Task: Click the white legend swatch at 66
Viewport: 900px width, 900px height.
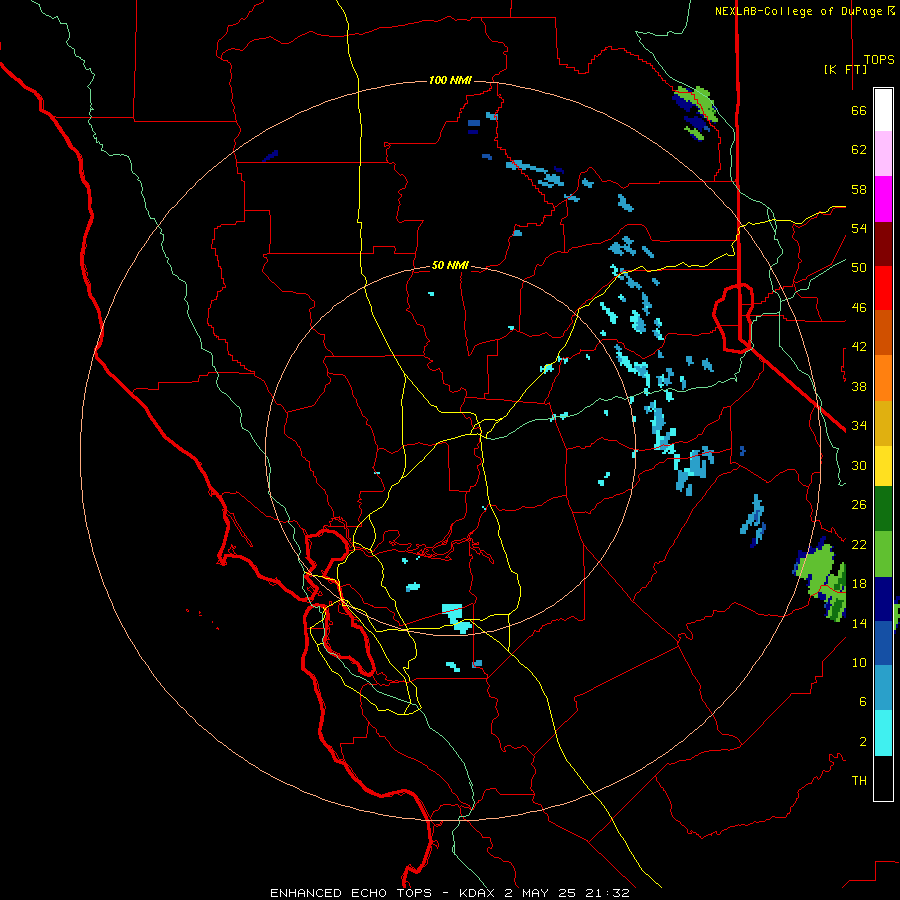Action: [x=883, y=110]
